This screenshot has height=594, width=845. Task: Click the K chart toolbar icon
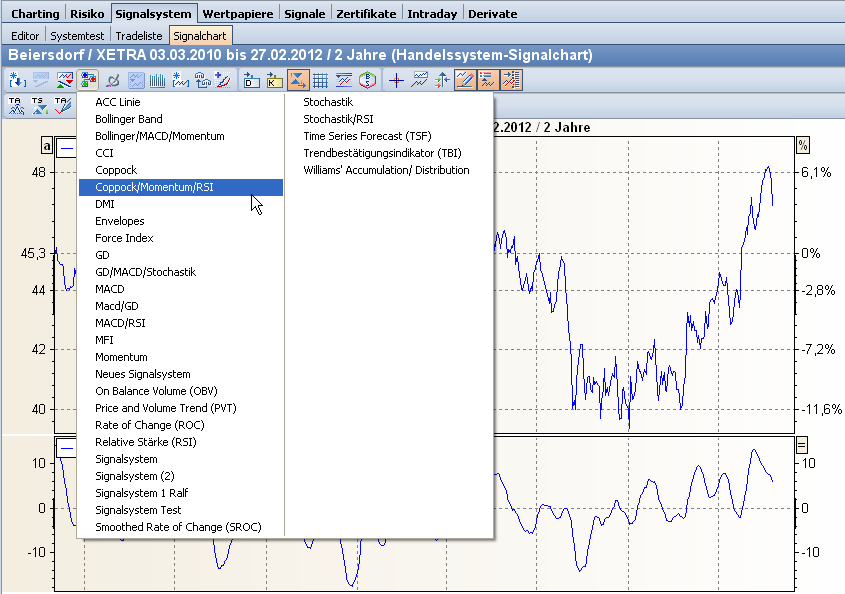(x=274, y=80)
